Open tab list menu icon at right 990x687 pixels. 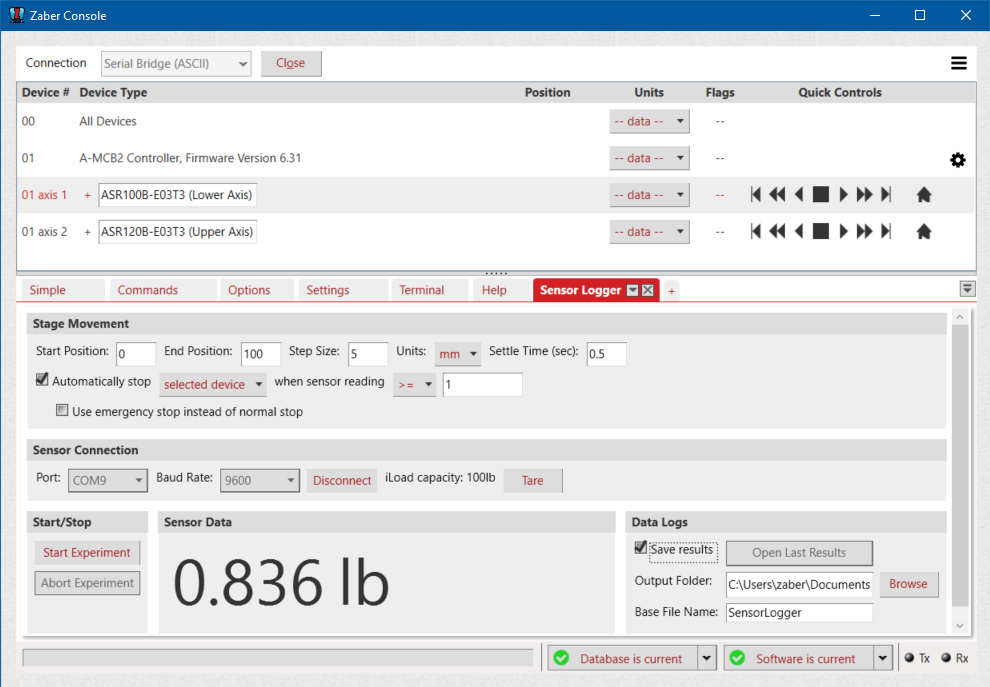967,289
